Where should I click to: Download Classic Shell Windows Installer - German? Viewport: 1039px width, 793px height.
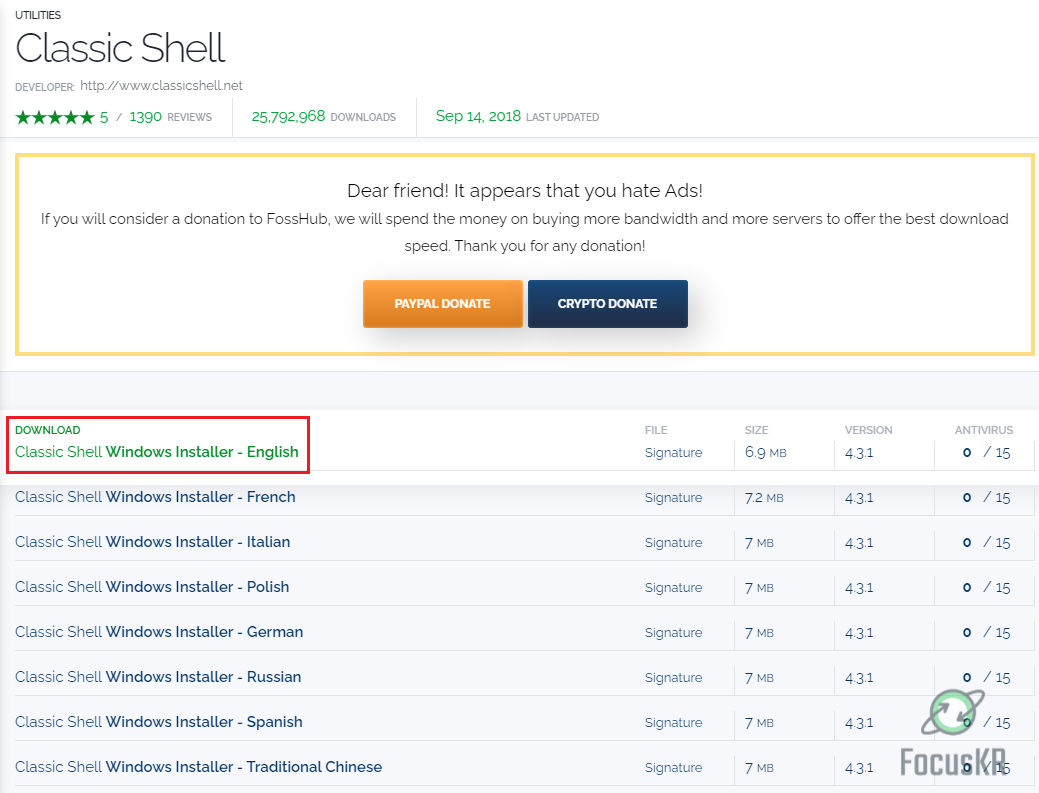pos(159,632)
